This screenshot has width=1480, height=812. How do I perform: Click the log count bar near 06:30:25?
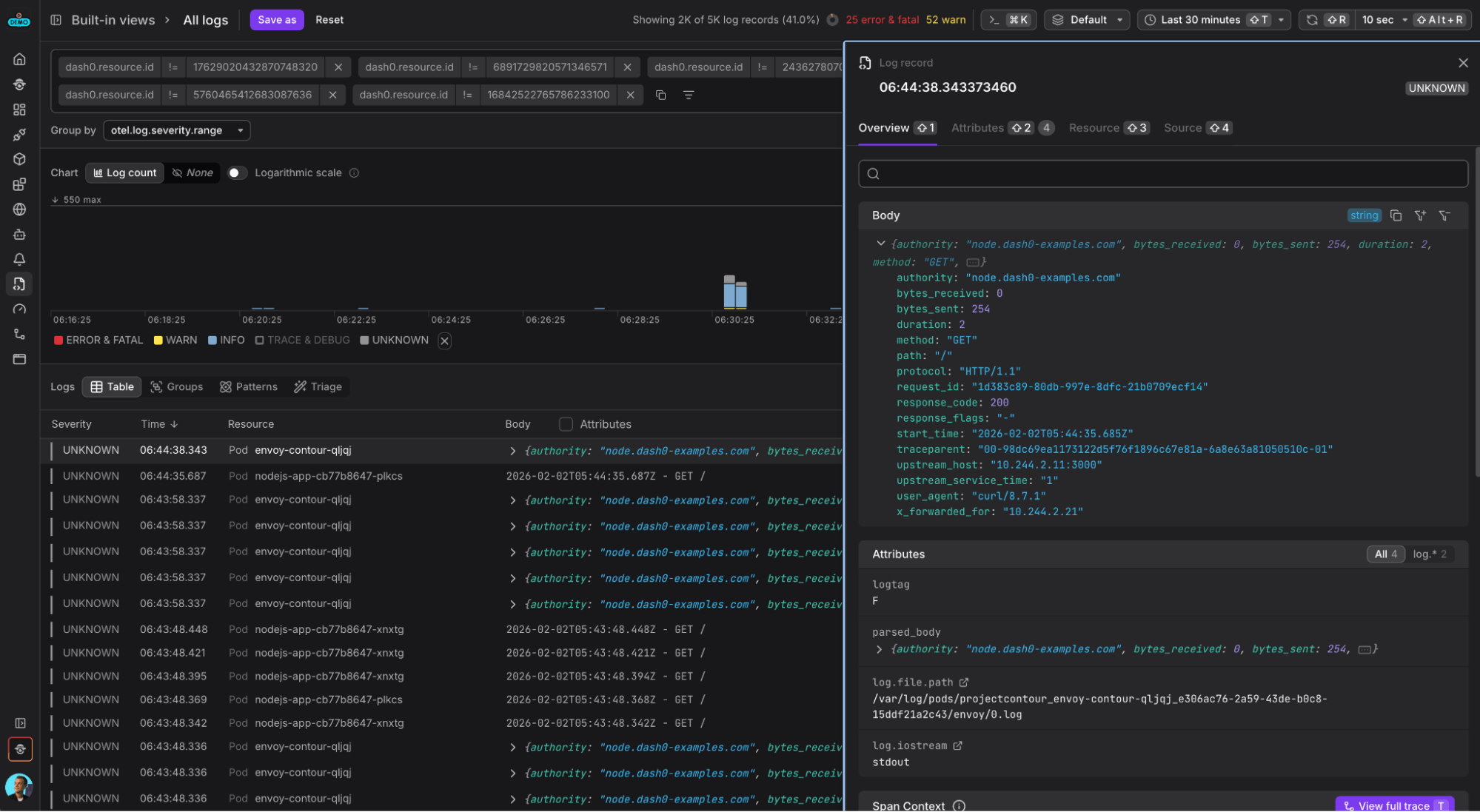[x=734, y=292]
